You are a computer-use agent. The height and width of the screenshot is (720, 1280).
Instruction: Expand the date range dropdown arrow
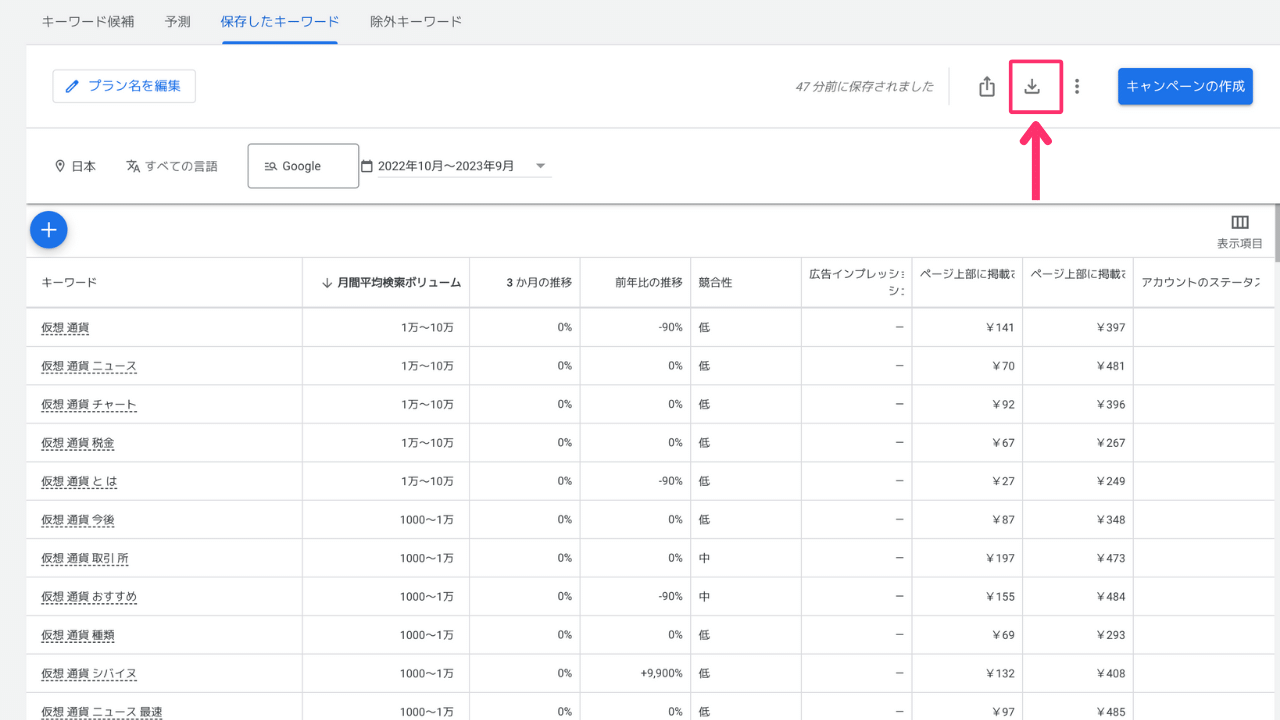click(x=540, y=166)
